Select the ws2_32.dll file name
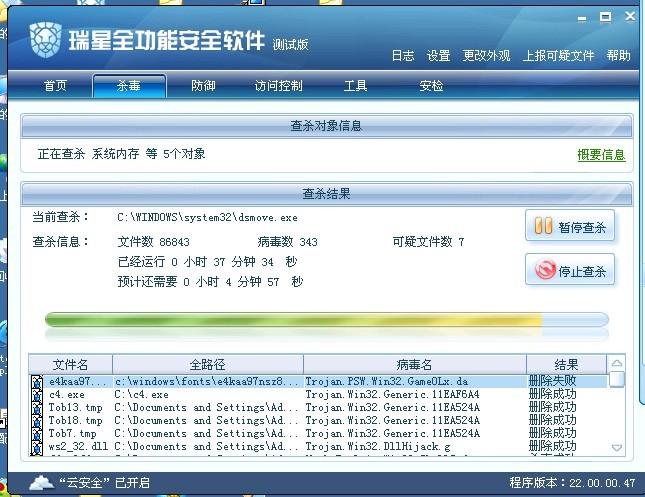The width and height of the screenshot is (645, 497). pyautogui.click(x=78, y=446)
